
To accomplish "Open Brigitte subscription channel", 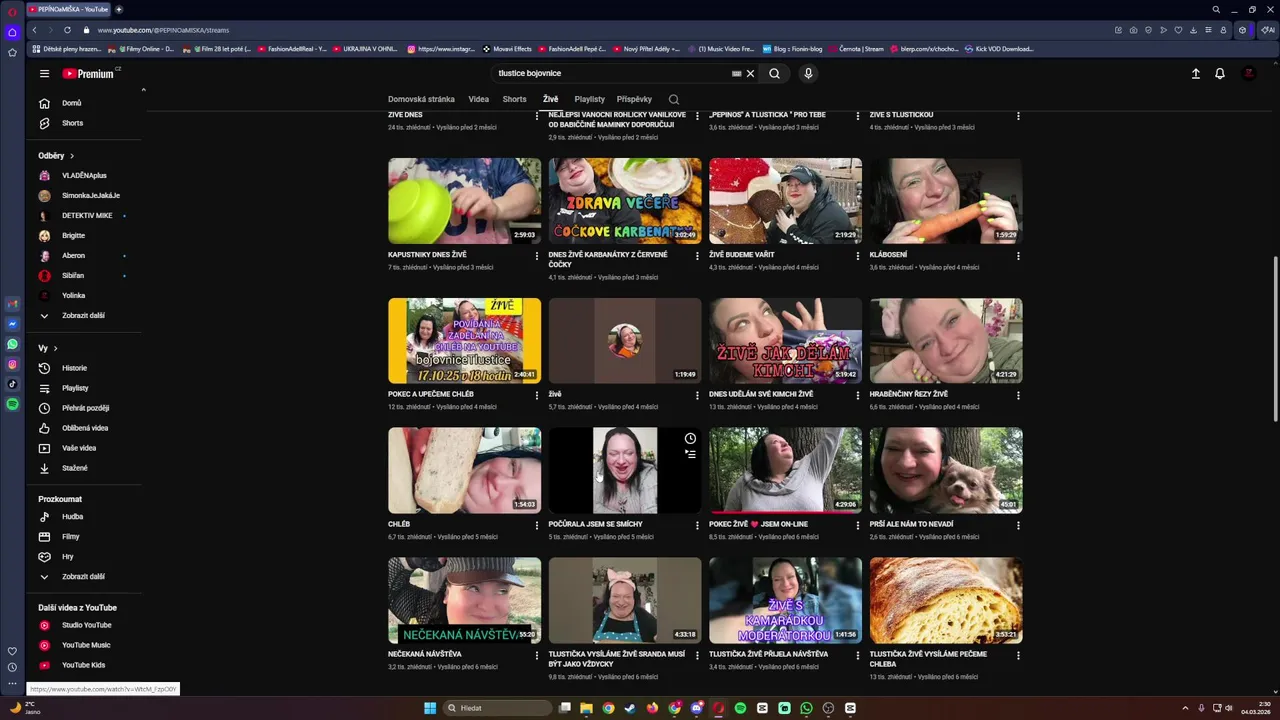I will [84, 236].
